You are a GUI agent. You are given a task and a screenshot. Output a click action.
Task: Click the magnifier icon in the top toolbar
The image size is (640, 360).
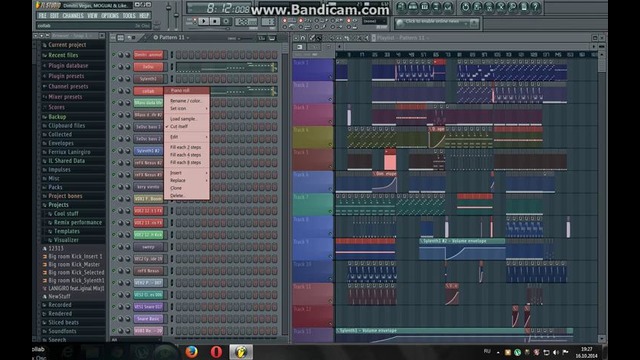click(x=512, y=7)
